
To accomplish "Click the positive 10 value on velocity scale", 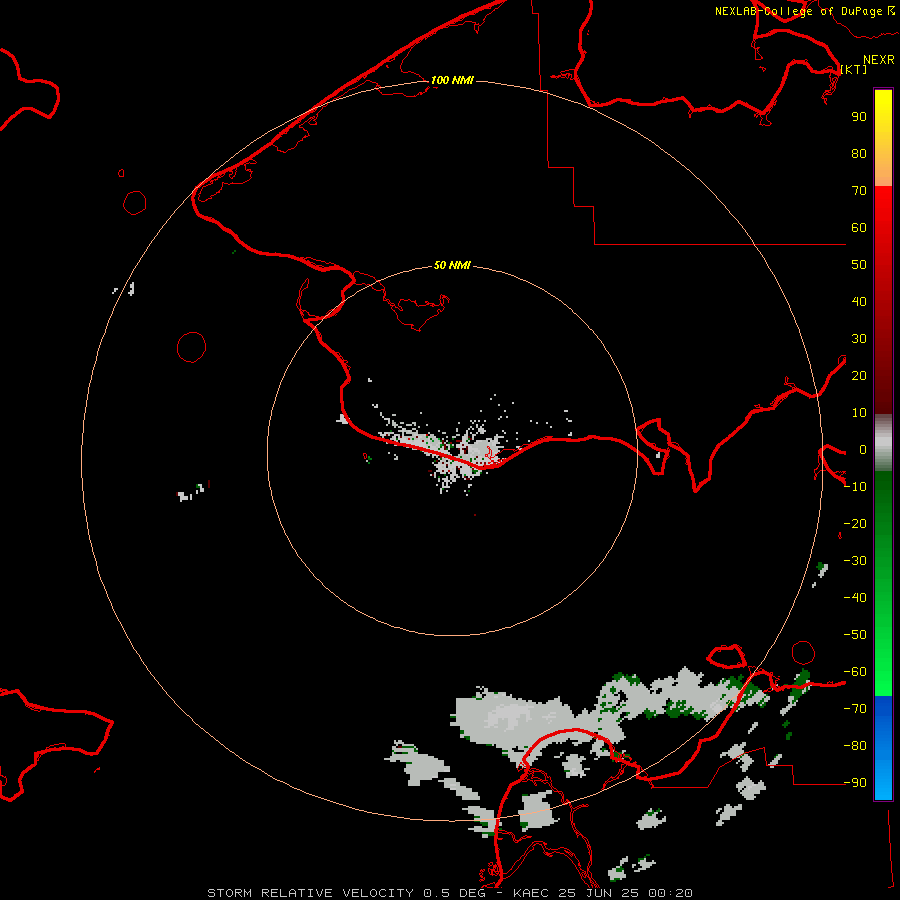I will tap(859, 413).
